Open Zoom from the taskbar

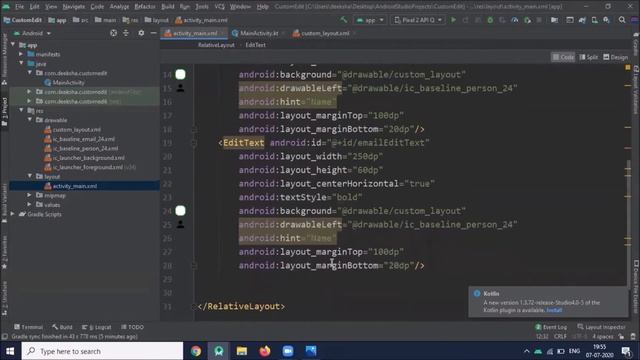pyautogui.click(x=288, y=351)
